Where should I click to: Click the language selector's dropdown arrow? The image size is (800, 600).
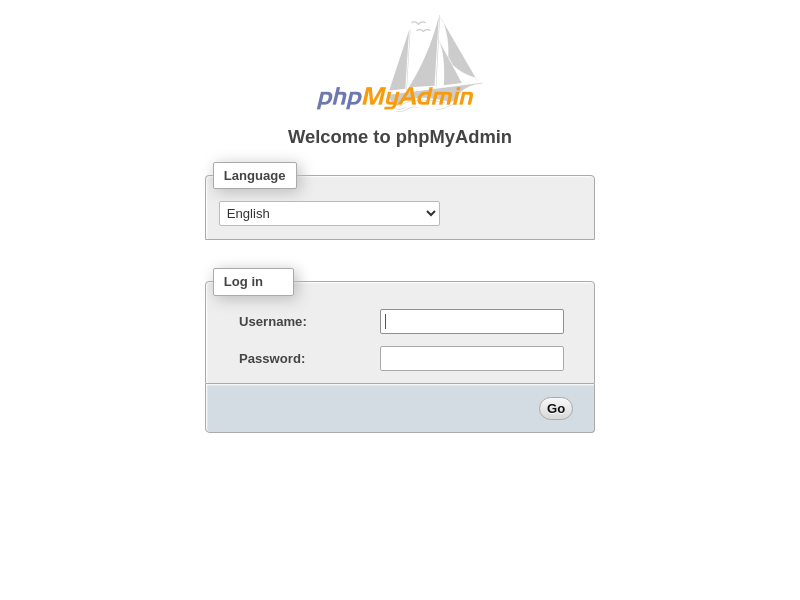[431, 213]
